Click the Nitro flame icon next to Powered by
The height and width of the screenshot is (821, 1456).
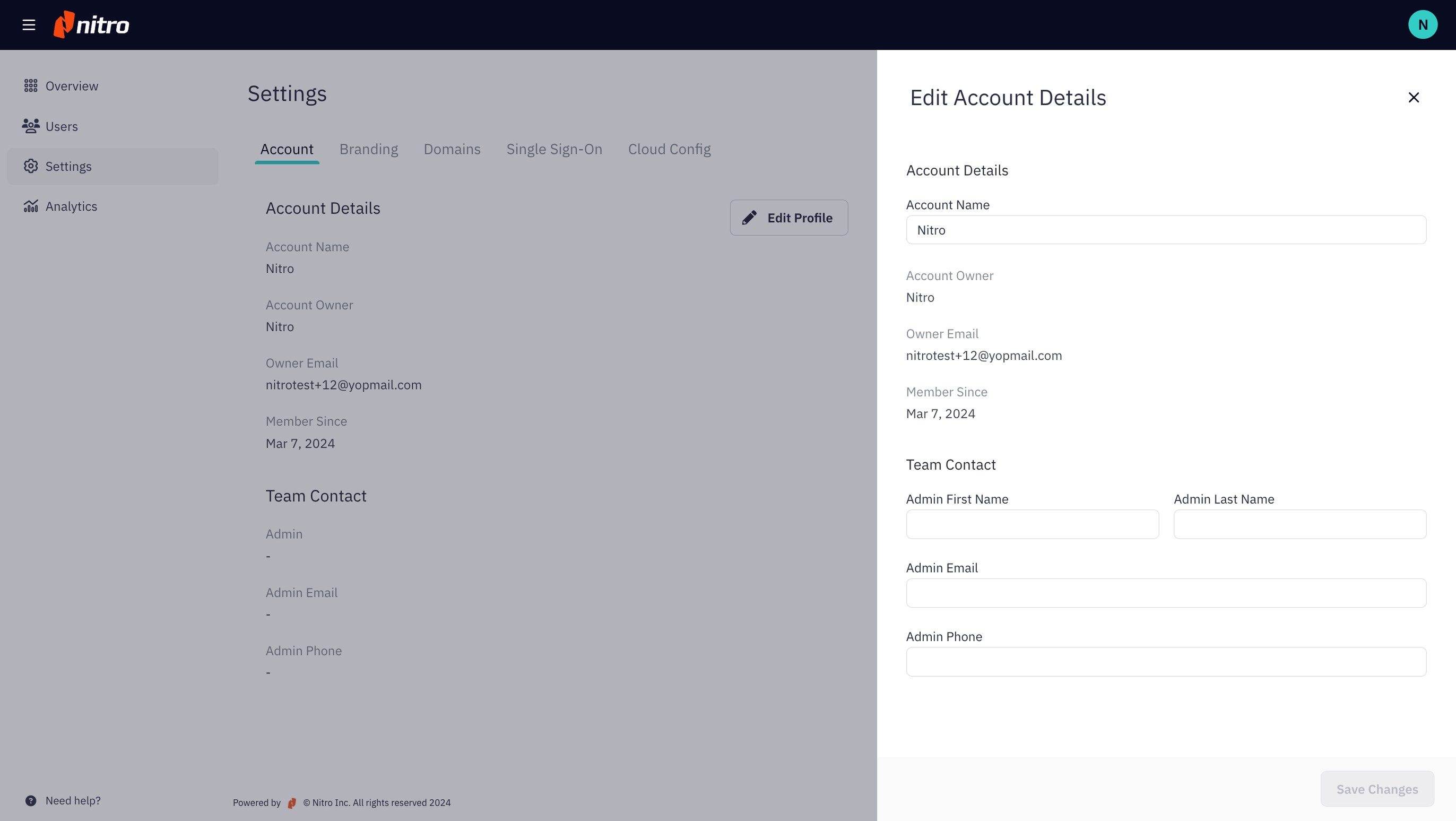[x=292, y=802]
